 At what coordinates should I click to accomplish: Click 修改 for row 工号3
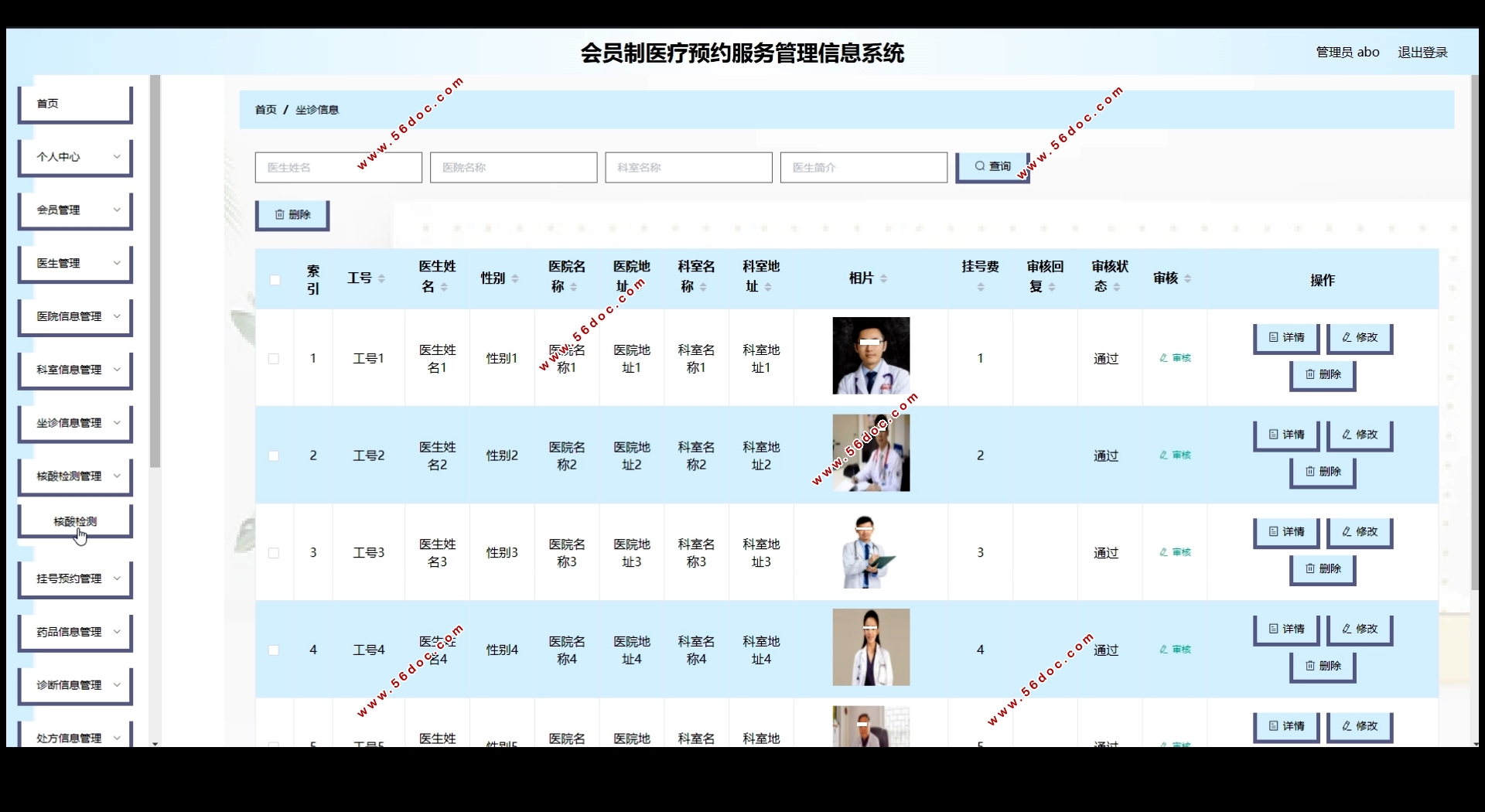pyautogui.click(x=1360, y=532)
